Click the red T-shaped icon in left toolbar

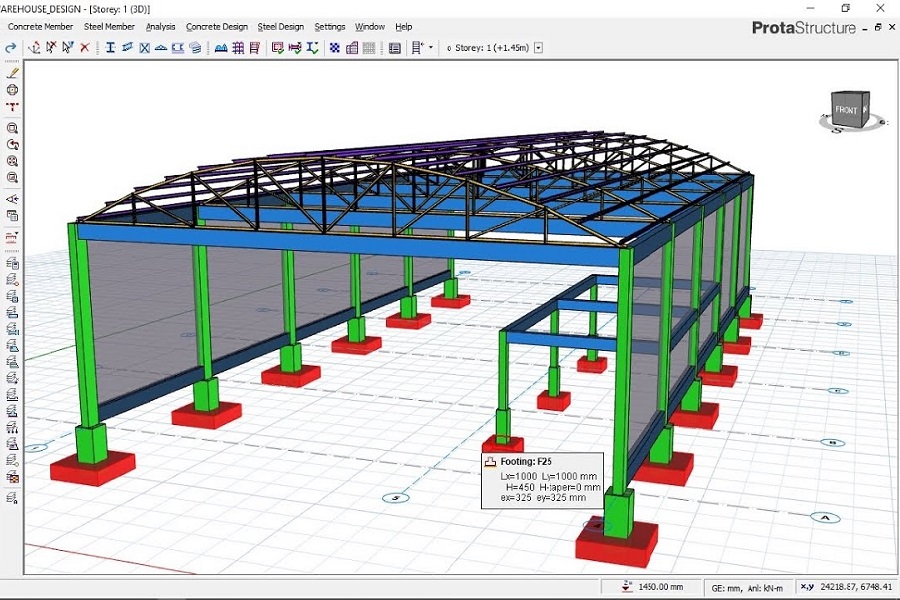point(12,107)
